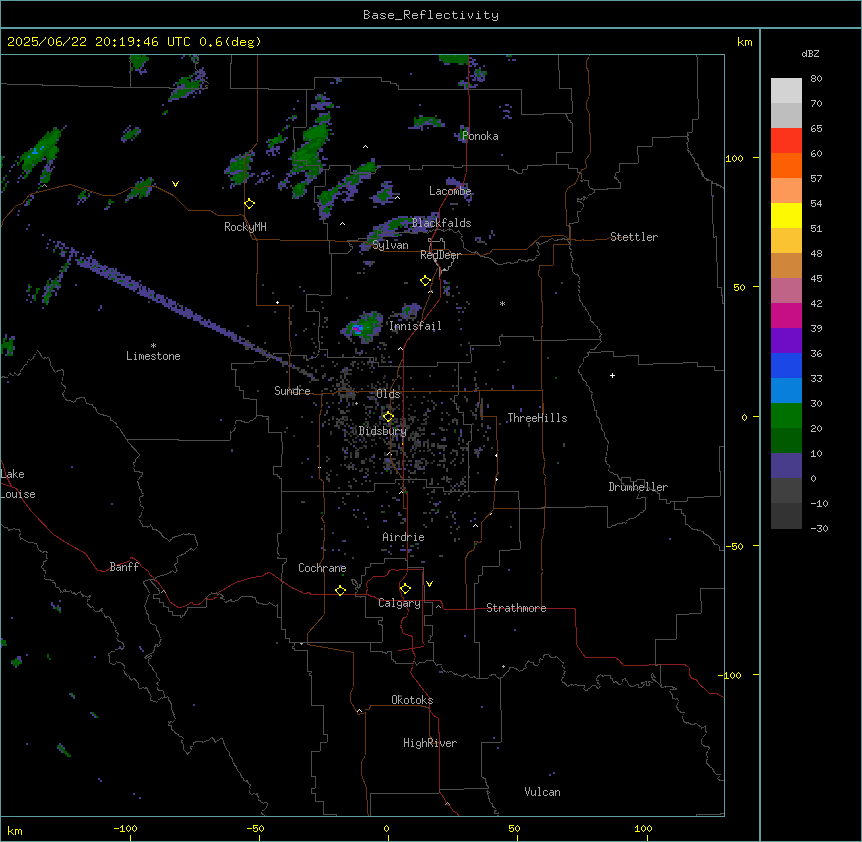
Task: Click the dBZ legend heading
Action: (810, 54)
